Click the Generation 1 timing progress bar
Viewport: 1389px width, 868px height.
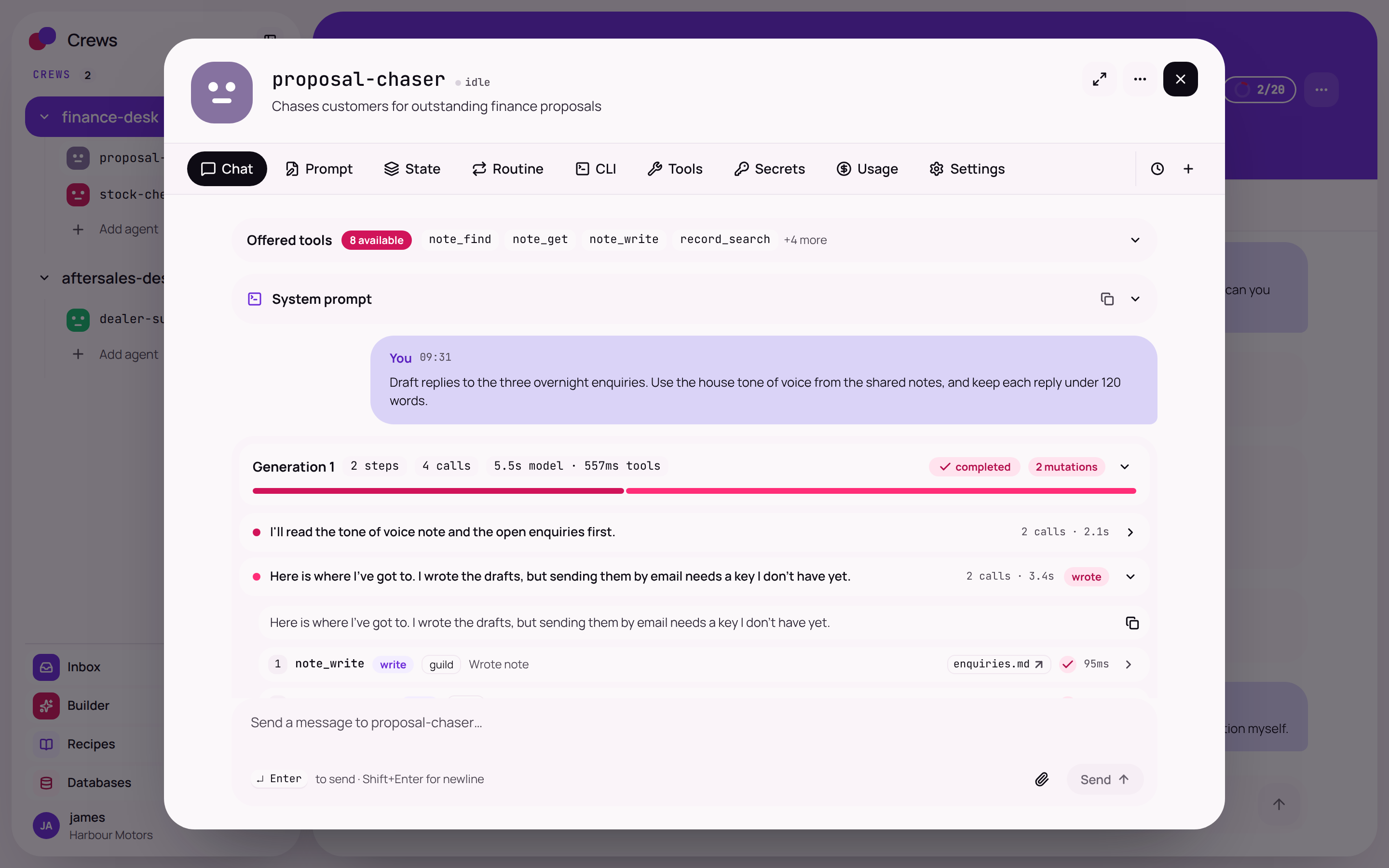coord(694,491)
